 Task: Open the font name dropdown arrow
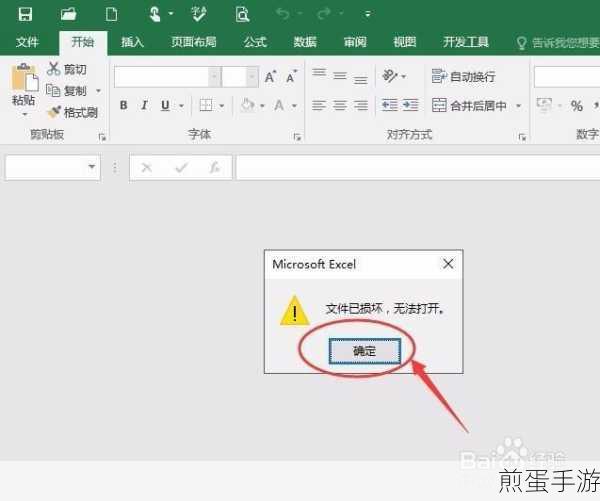pyautogui.click(x=215, y=77)
